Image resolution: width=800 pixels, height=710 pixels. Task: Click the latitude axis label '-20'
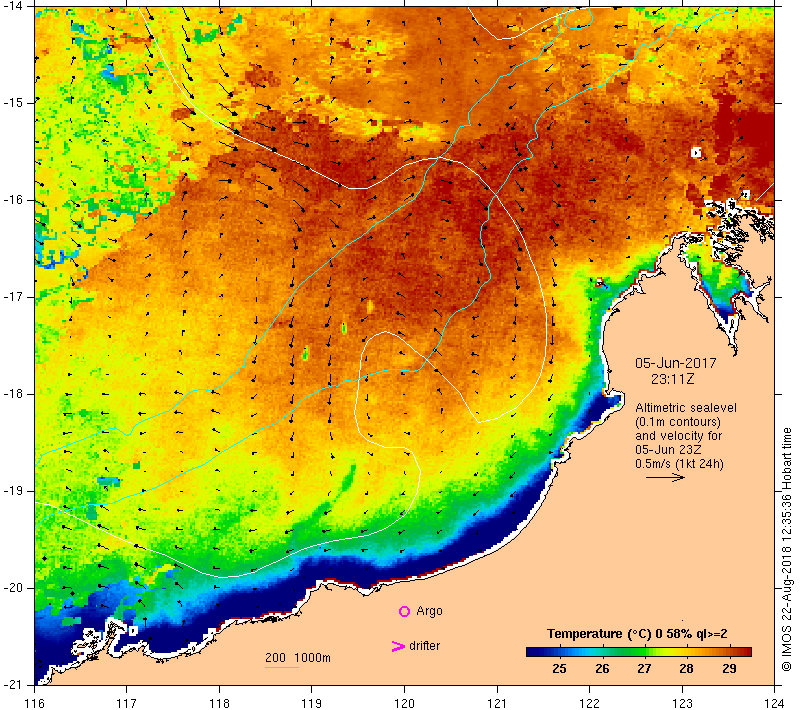pos(12,588)
